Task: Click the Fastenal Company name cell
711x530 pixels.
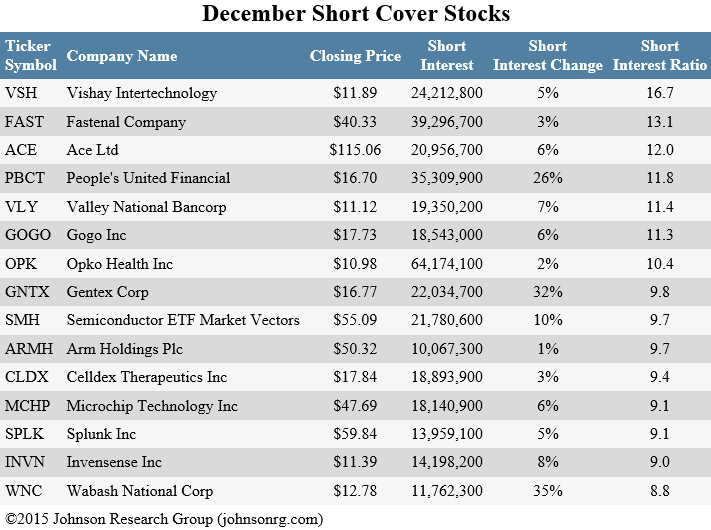Action: [126, 122]
